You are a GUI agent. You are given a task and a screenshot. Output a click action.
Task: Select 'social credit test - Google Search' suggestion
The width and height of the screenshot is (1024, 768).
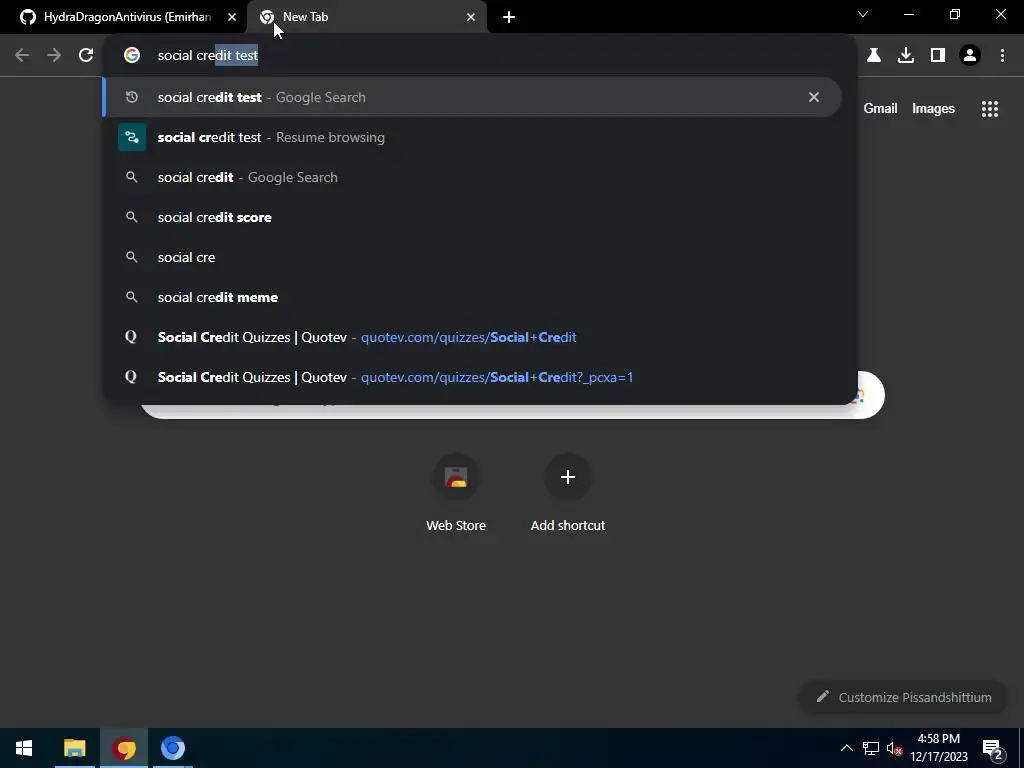point(472,97)
